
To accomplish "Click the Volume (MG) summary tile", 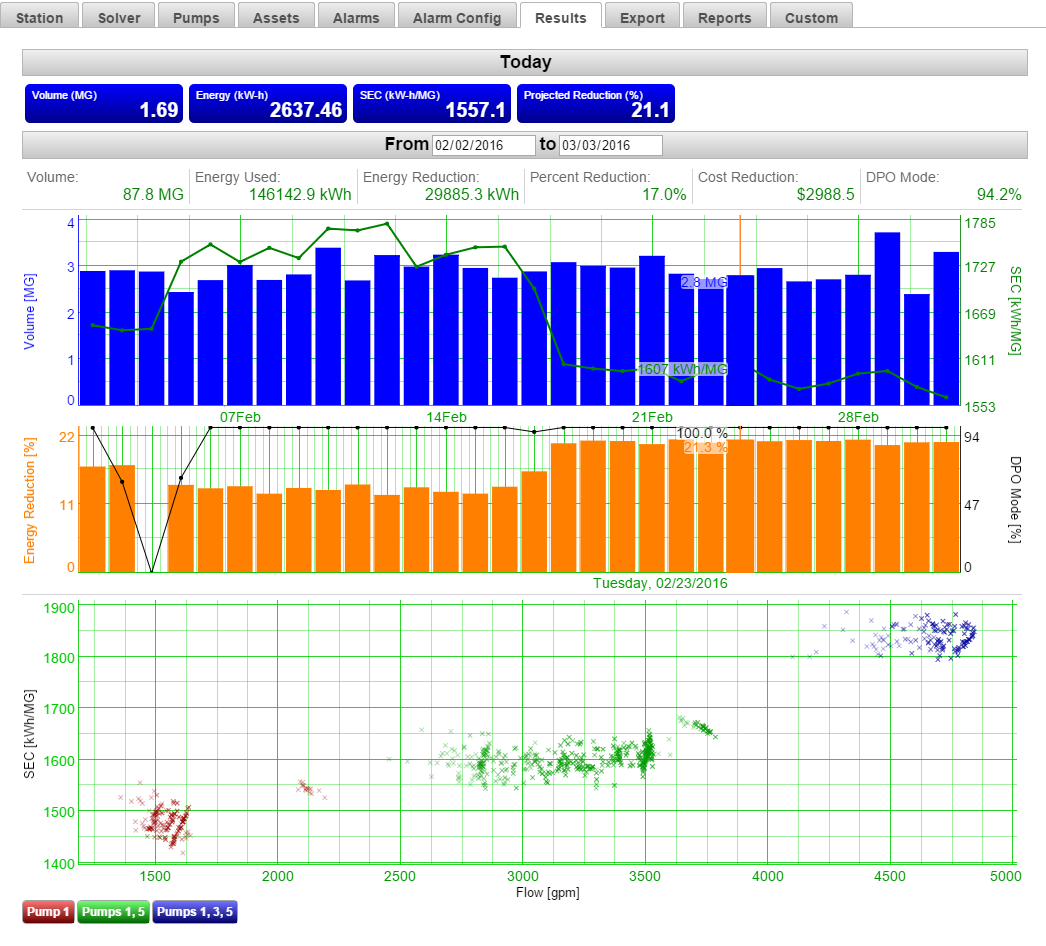I will [x=104, y=104].
